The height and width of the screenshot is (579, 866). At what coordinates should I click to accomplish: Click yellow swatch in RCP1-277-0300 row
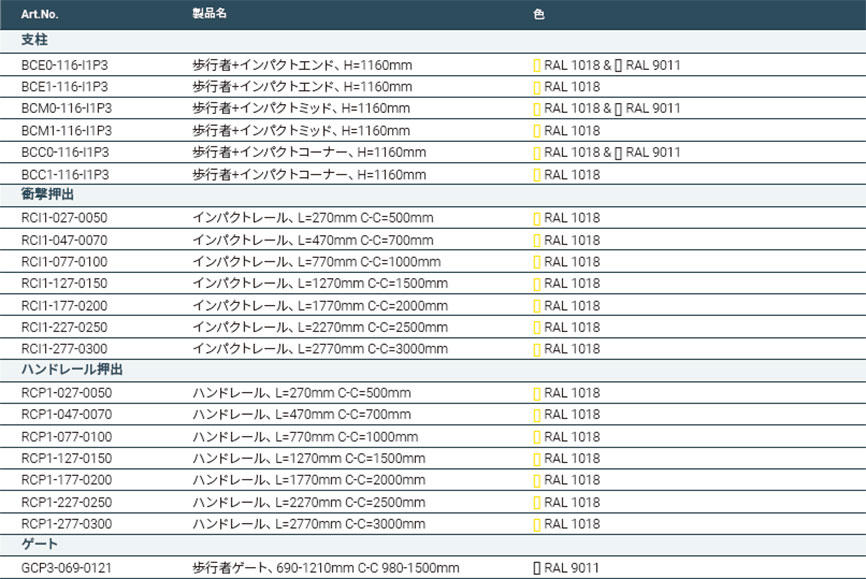(x=537, y=525)
